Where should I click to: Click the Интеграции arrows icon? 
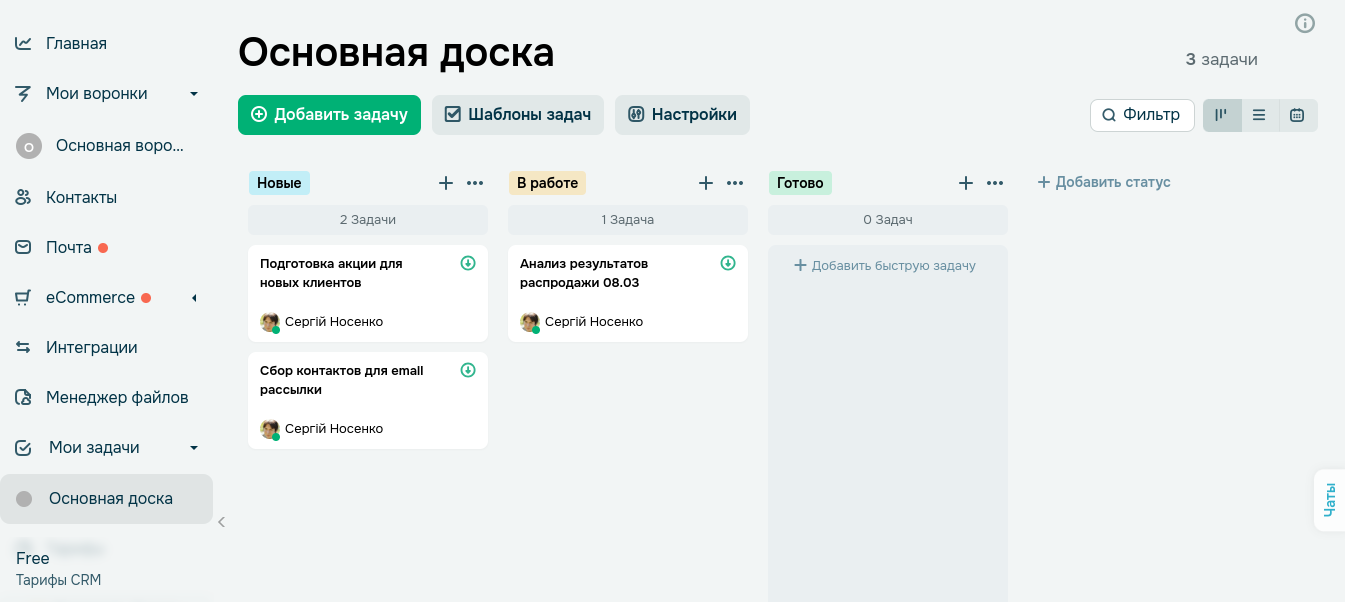tap(23, 347)
